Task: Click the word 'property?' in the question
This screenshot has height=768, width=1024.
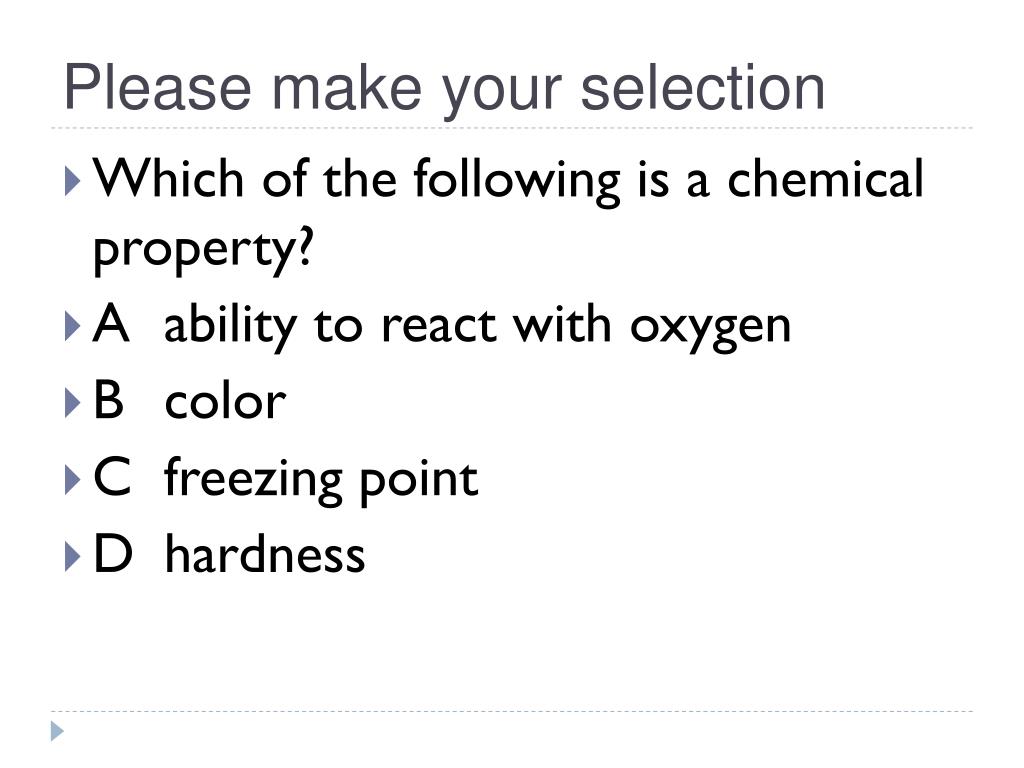Action: (x=204, y=251)
